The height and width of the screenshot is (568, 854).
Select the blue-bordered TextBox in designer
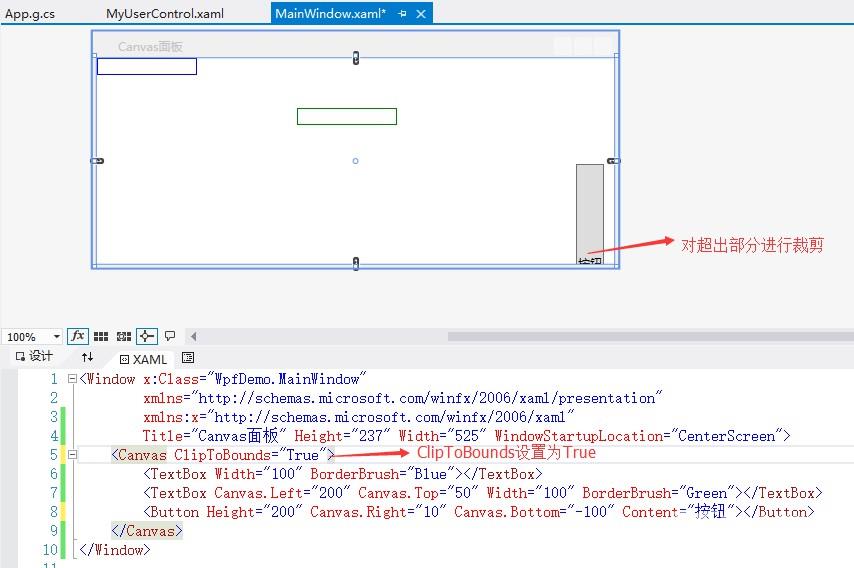pyautogui.click(x=147, y=66)
